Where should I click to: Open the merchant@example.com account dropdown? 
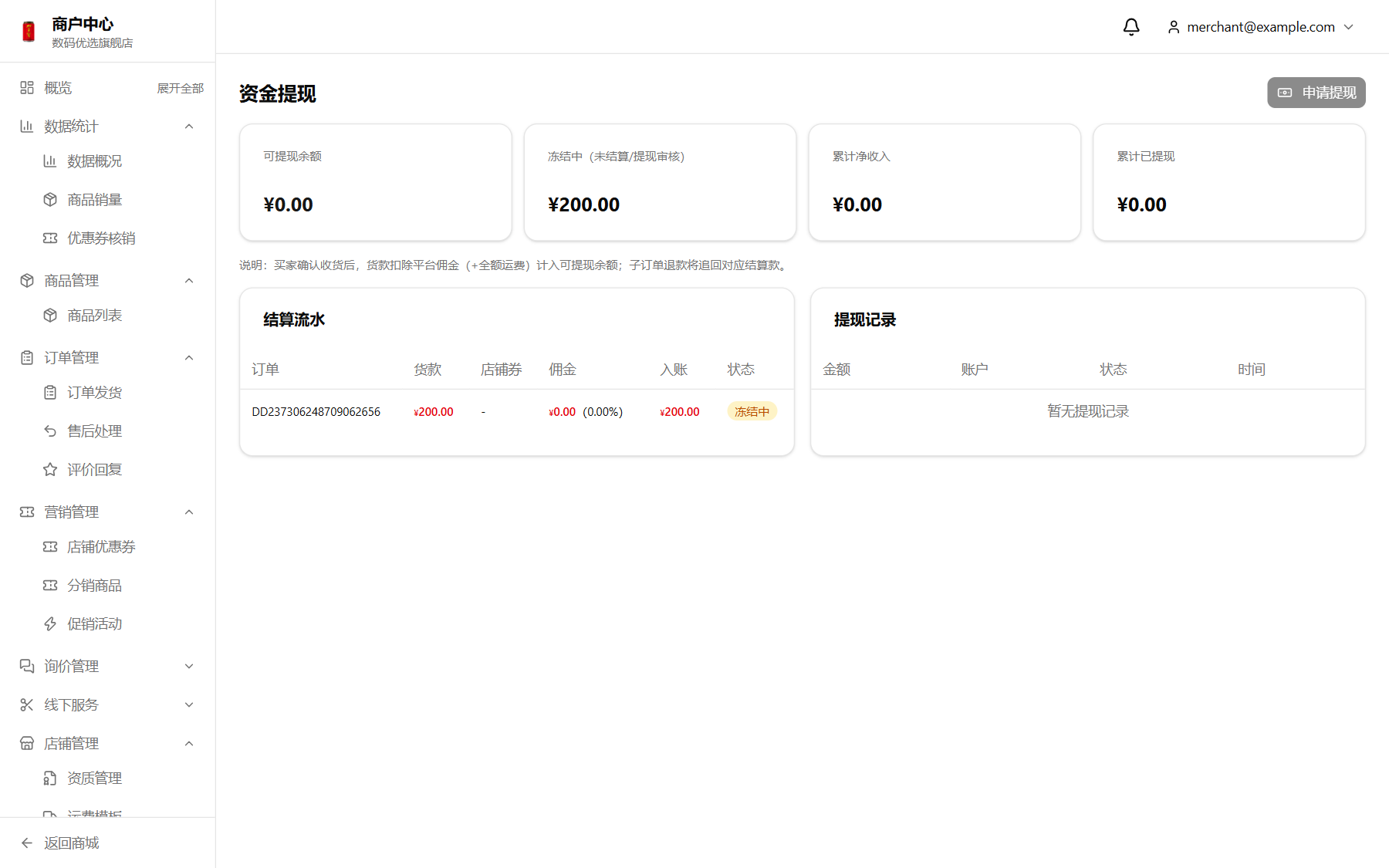pos(1261,27)
